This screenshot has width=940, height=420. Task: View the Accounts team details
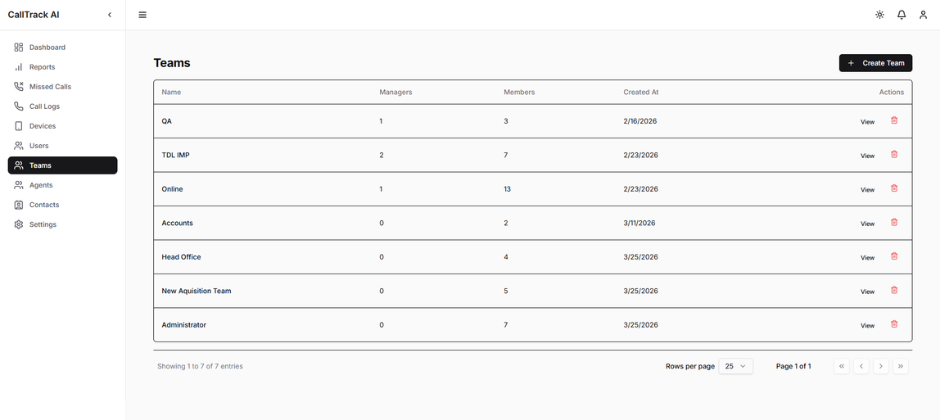coord(867,224)
